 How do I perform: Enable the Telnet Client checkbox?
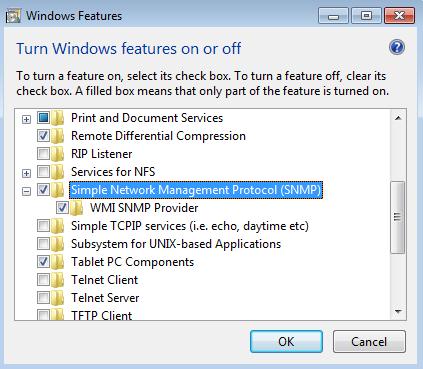pos(43,280)
